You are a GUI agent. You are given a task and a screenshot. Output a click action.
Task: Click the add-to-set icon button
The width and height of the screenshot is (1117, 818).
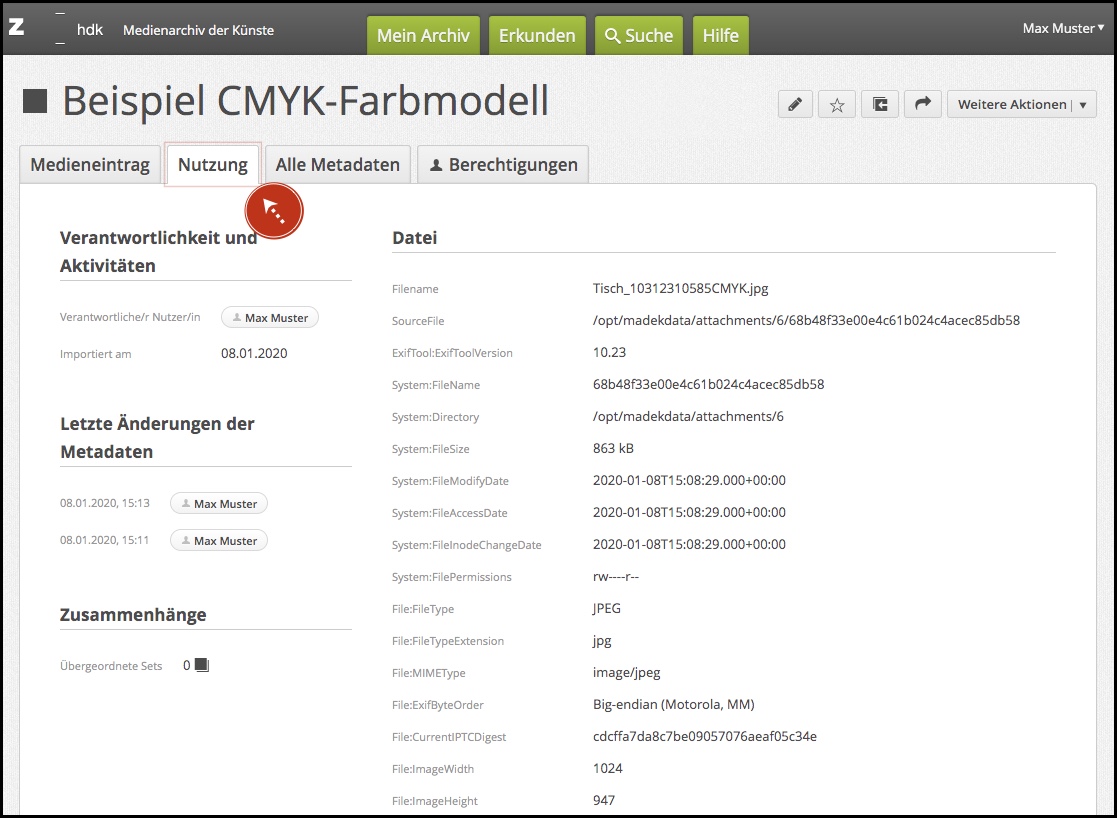880,104
